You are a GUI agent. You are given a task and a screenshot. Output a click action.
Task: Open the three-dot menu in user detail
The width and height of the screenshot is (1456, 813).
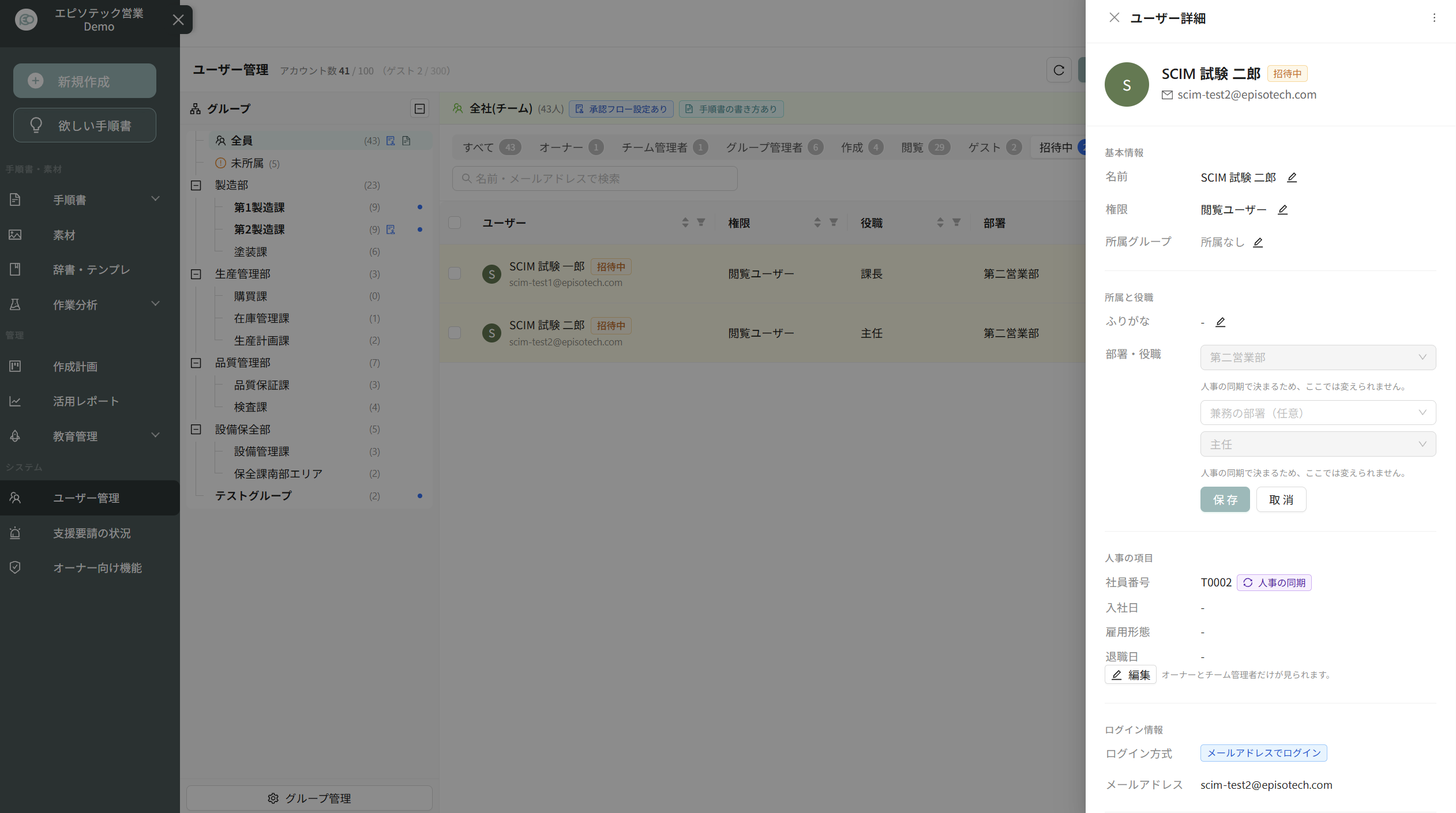tap(1434, 18)
